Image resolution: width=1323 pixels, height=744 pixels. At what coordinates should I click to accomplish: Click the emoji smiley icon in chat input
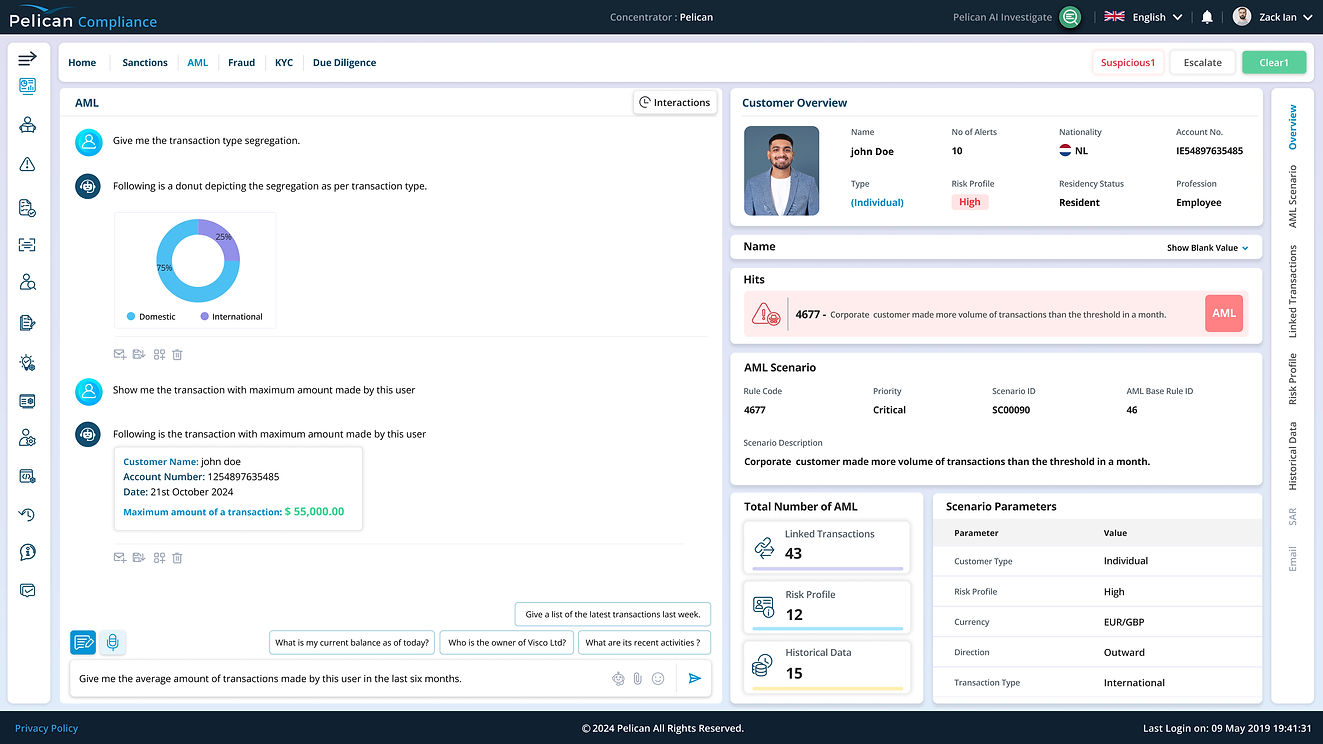tap(658, 678)
